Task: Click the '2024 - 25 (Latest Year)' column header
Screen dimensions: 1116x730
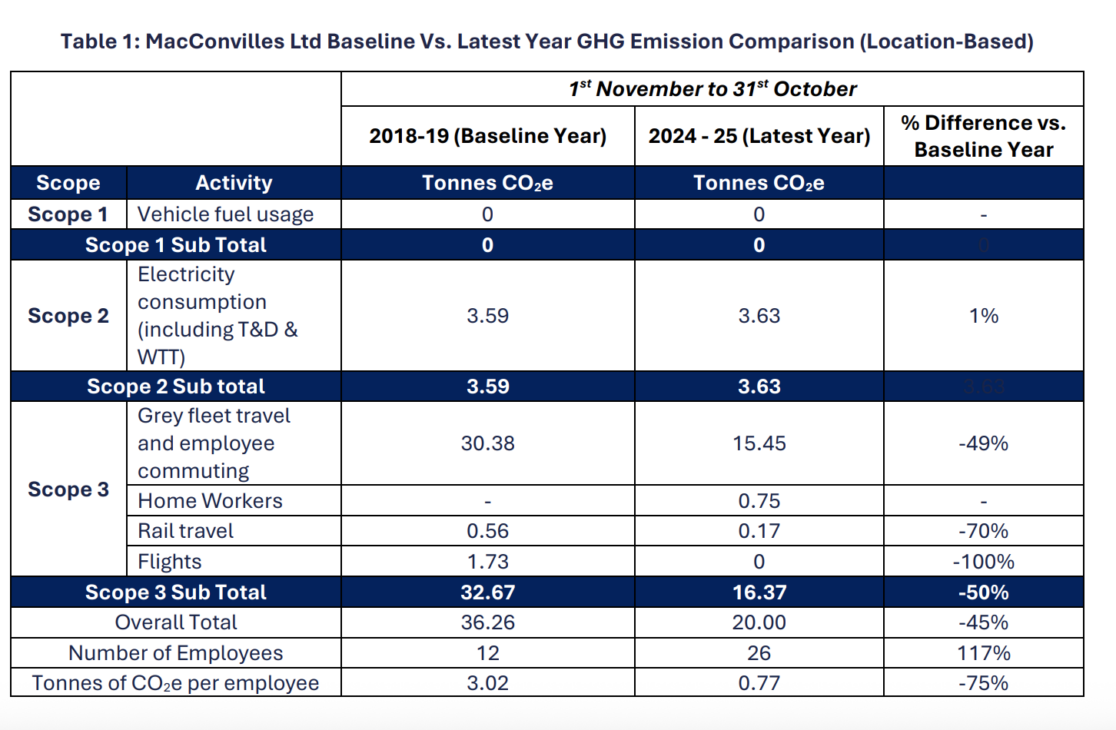Action: 759,136
